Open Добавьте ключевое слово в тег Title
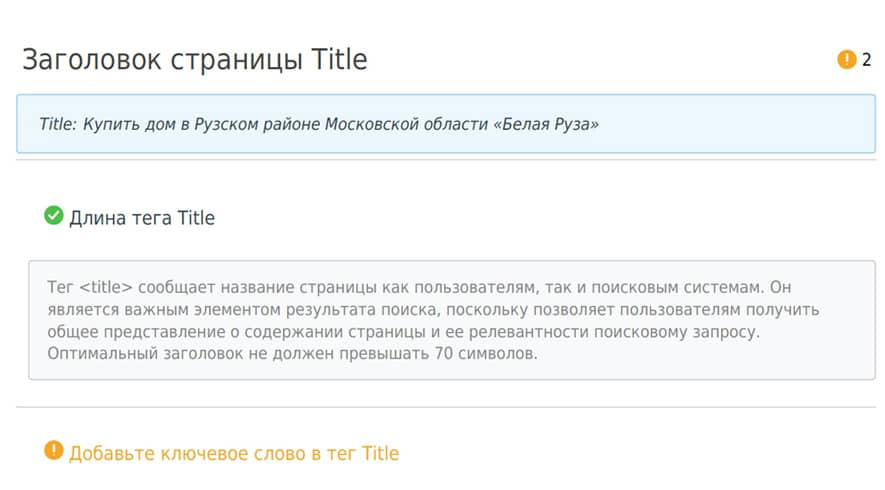This screenshot has height=490, width=885. (234, 453)
